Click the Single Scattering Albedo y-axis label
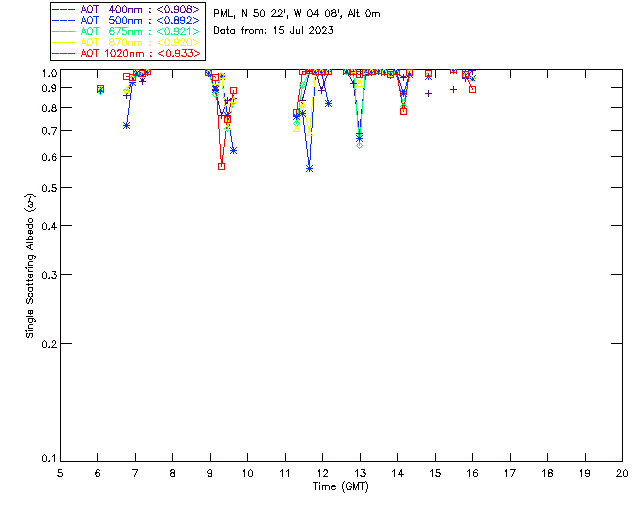640x512 pixels. tap(31, 266)
